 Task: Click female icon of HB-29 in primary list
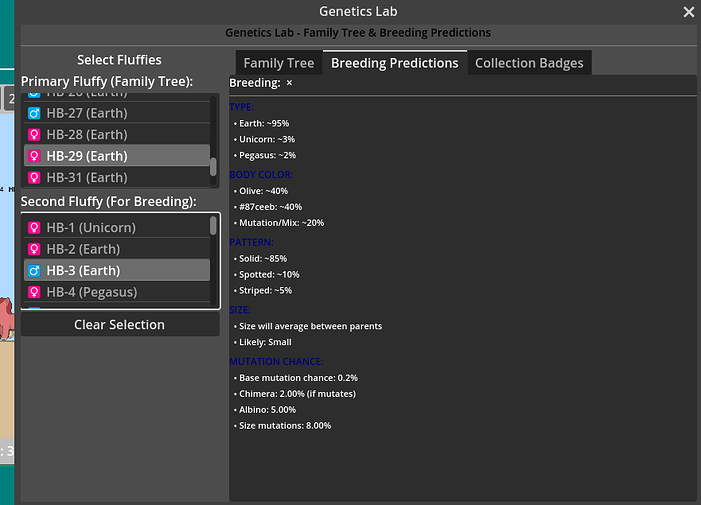34,156
